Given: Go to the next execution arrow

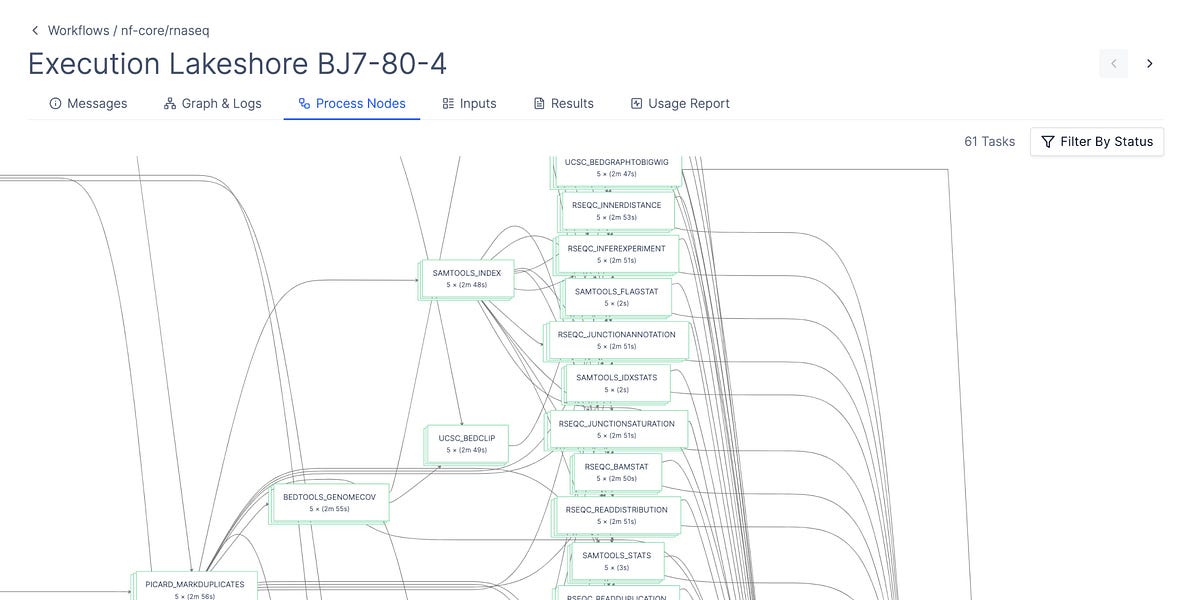Looking at the screenshot, I should point(1150,63).
